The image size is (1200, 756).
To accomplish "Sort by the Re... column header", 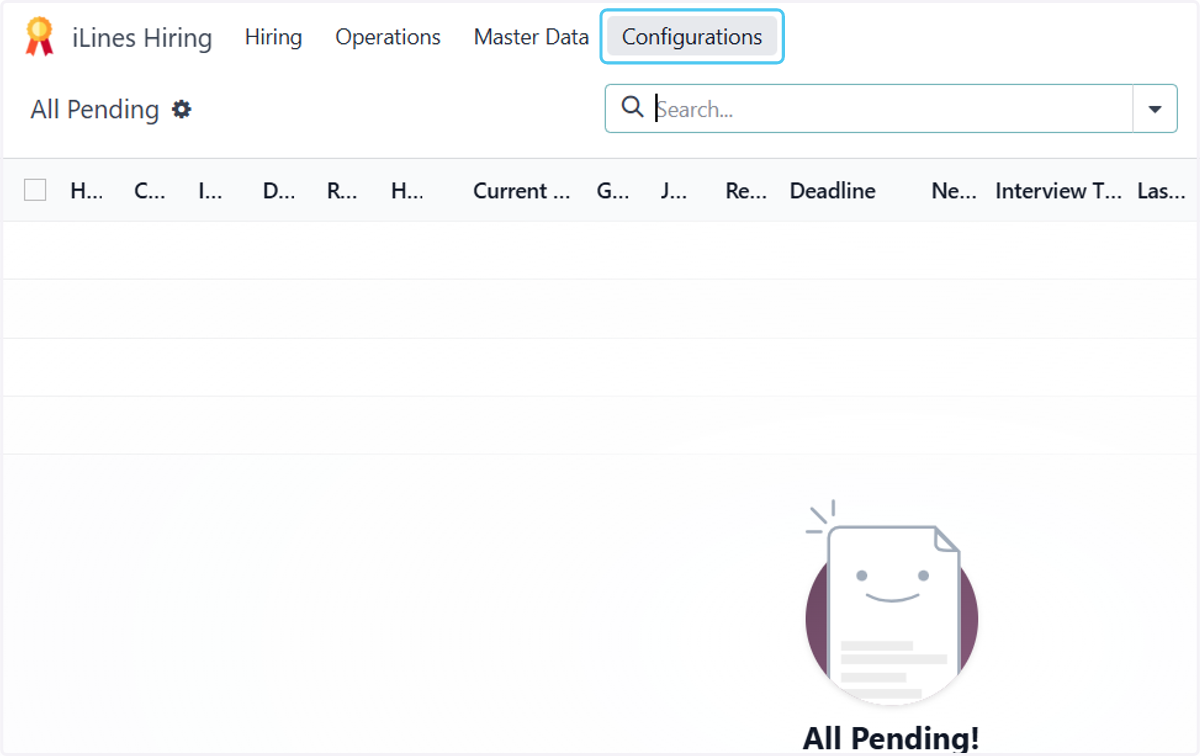I will tap(746, 190).
